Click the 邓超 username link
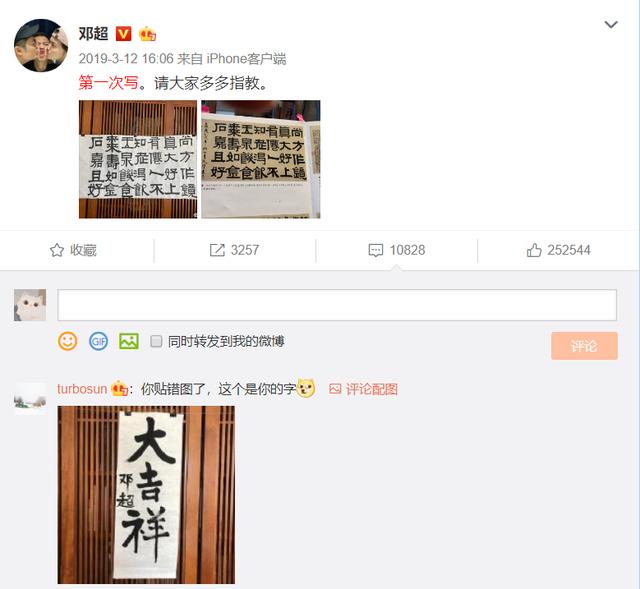The image size is (640, 589). [93, 33]
